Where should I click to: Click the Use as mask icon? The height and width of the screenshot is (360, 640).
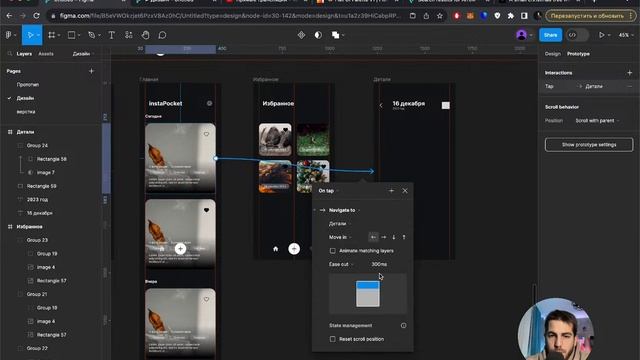click(318, 35)
